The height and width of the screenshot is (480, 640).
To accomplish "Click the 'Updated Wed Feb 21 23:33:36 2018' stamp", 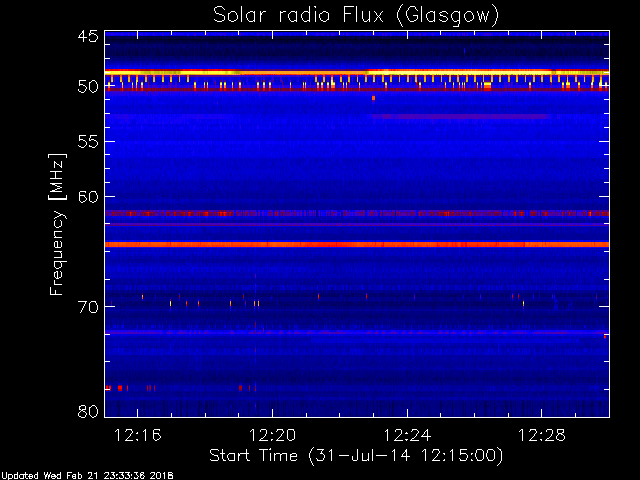I will pos(87,476).
